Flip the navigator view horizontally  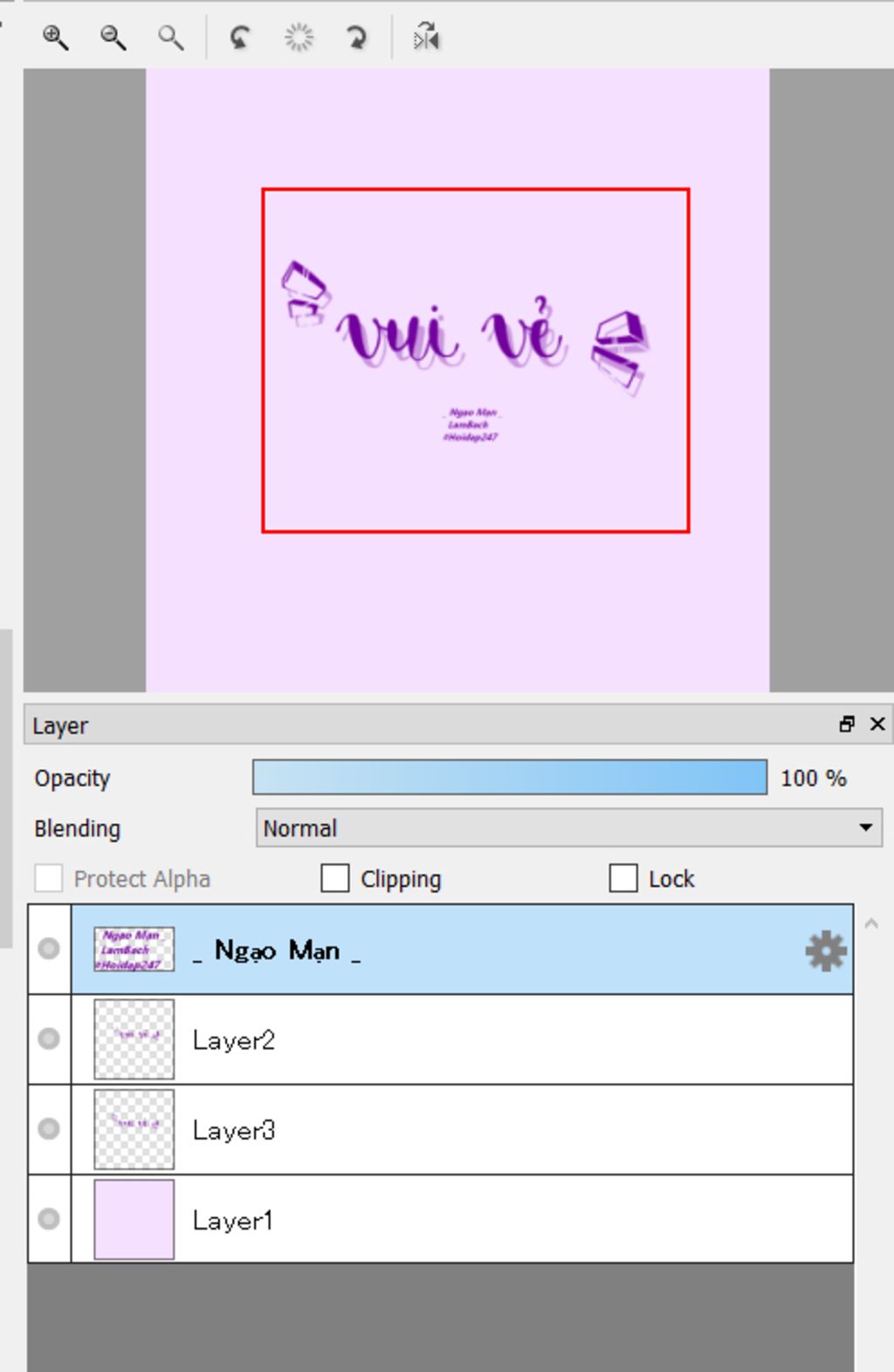pyautogui.click(x=426, y=38)
